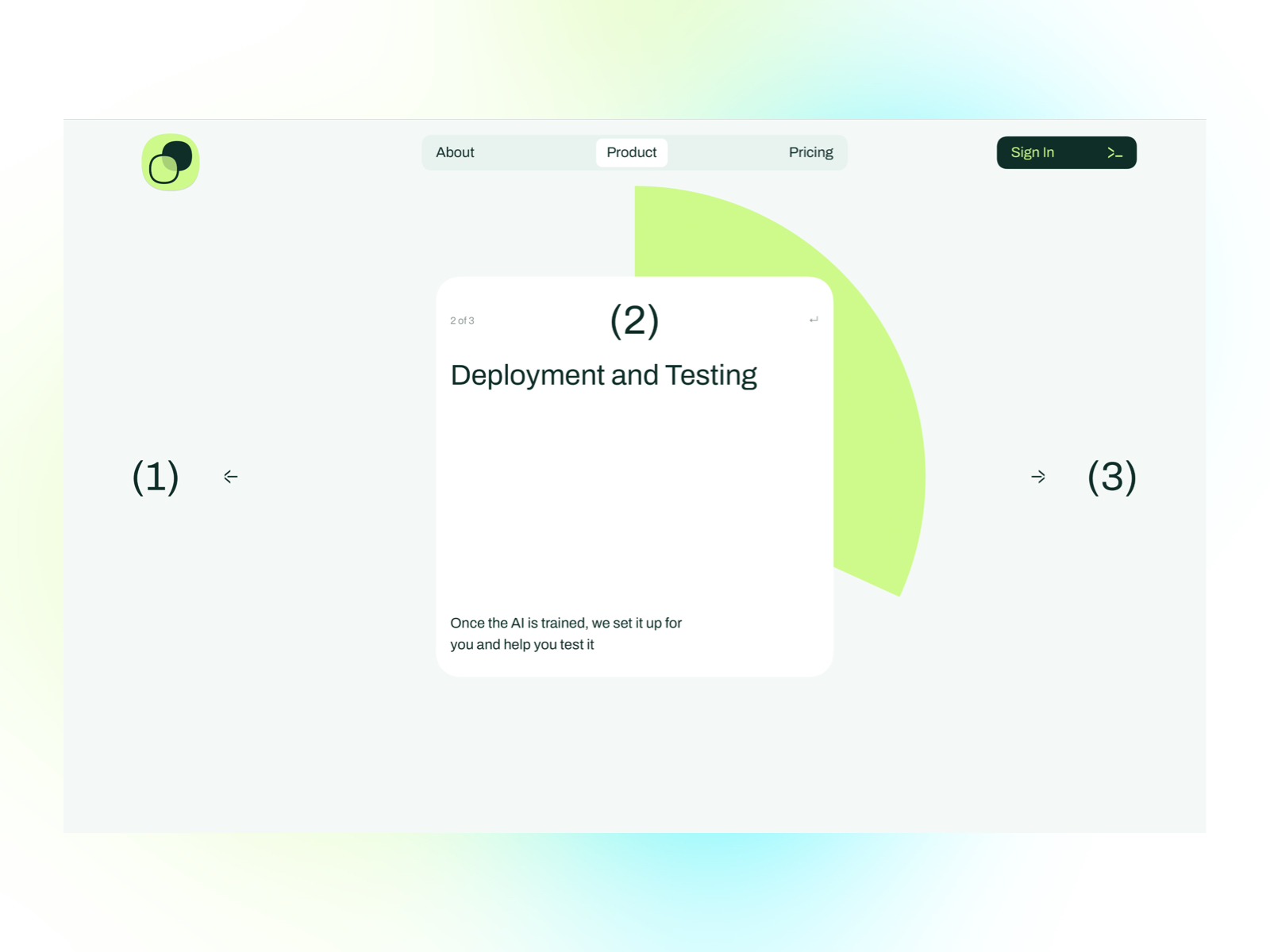Click the "Once the AI is trained" description
This screenshot has width=1270, height=952.
(566, 634)
